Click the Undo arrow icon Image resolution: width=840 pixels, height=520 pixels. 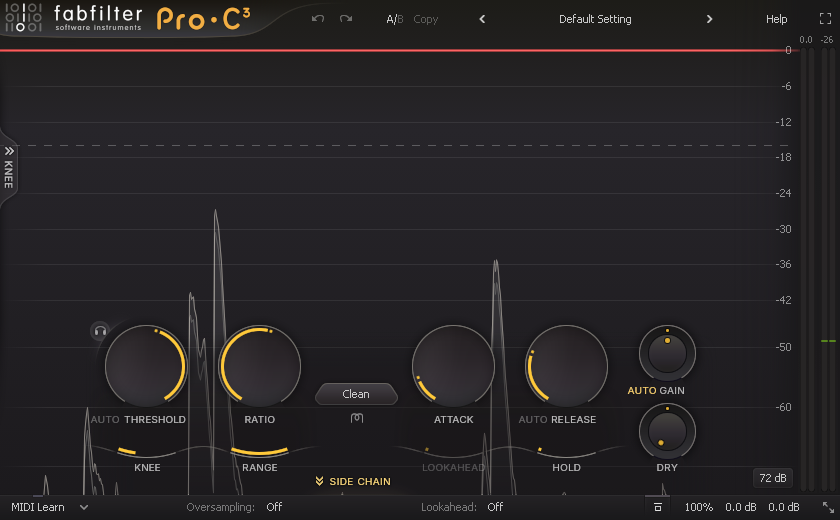pos(318,19)
